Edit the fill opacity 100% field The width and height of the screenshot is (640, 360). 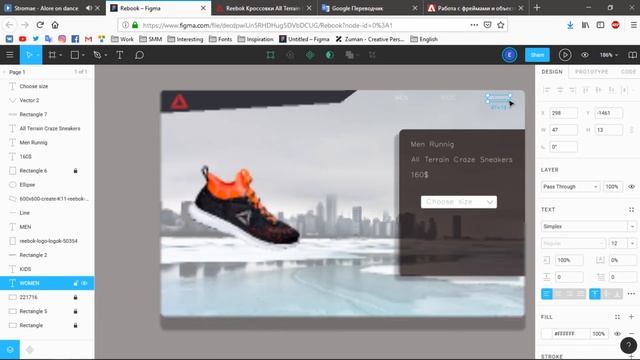coord(599,333)
